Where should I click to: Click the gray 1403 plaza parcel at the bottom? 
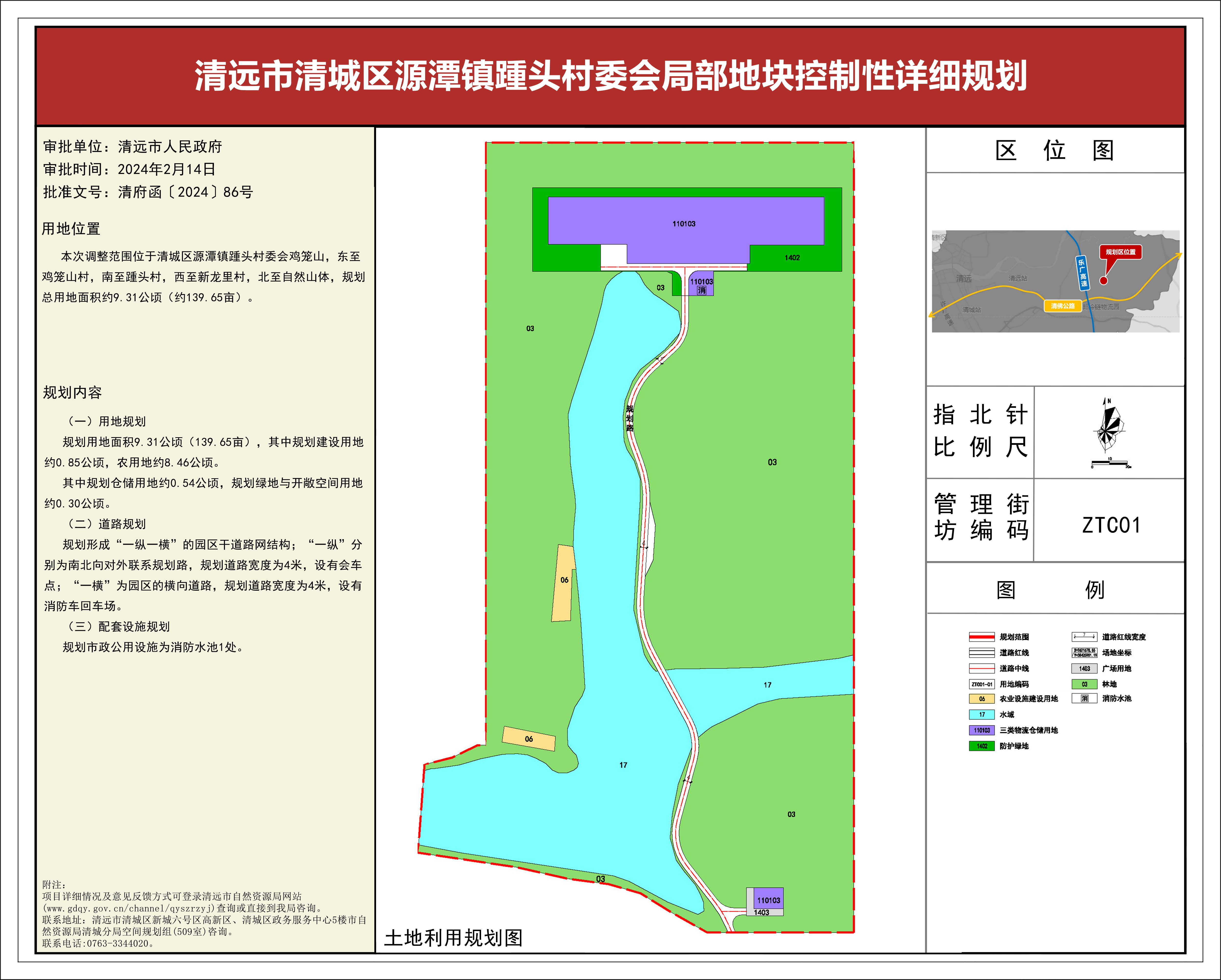click(765, 912)
